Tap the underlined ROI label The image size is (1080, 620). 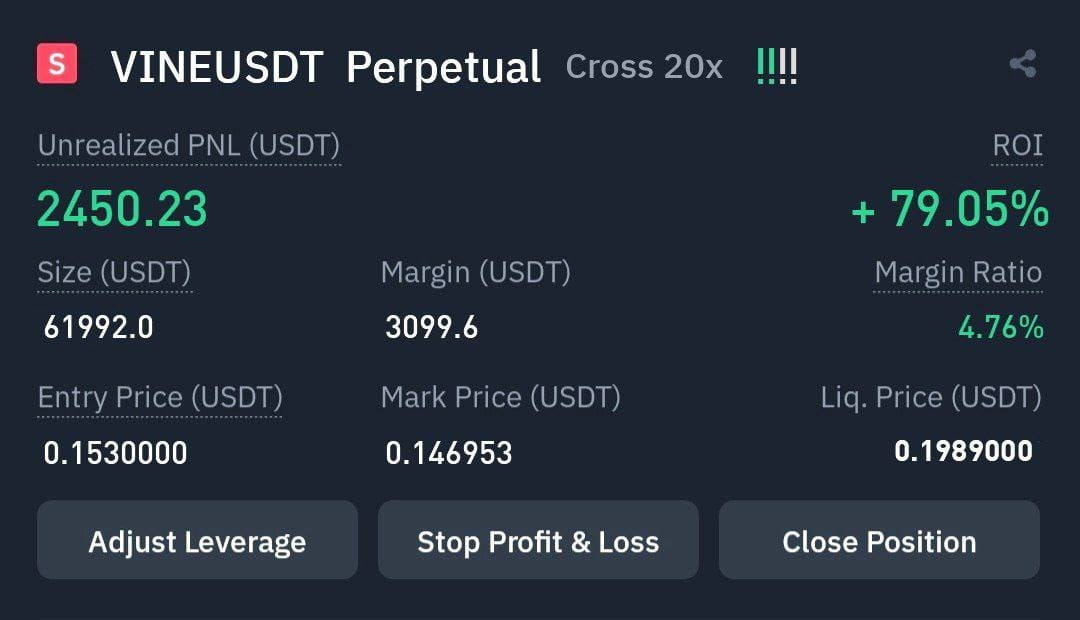[x=1017, y=145]
